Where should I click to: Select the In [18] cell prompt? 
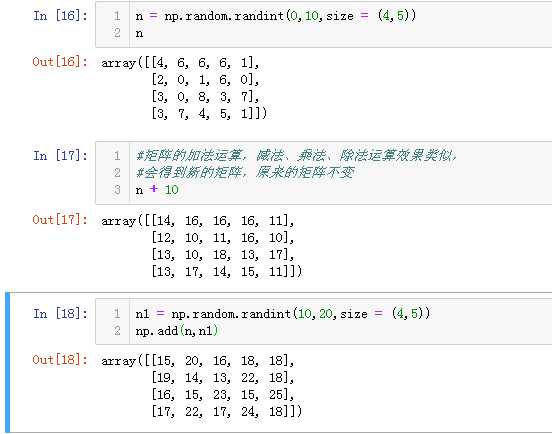60,313
